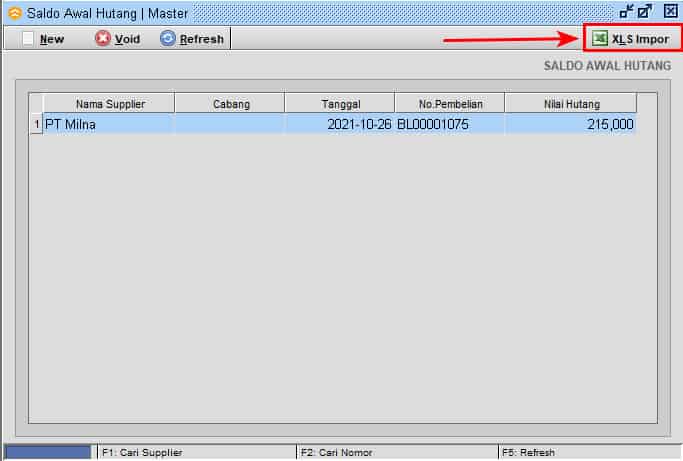This screenshot has width=683, height=461.
Task: Click the 2021-10-26 date cell
Action: [340, 124]
